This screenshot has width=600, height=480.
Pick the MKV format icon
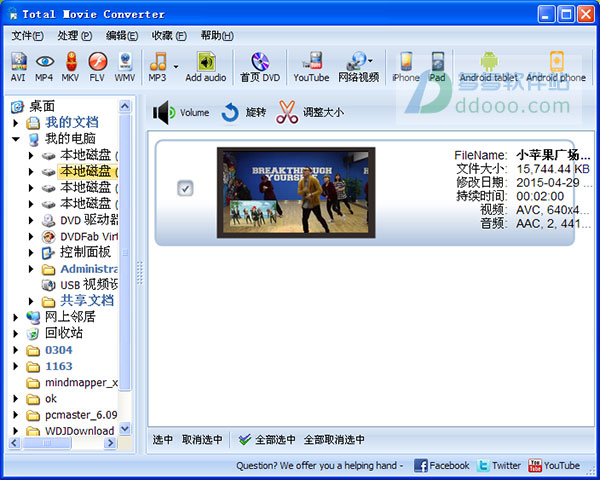[x=71, y=62]
